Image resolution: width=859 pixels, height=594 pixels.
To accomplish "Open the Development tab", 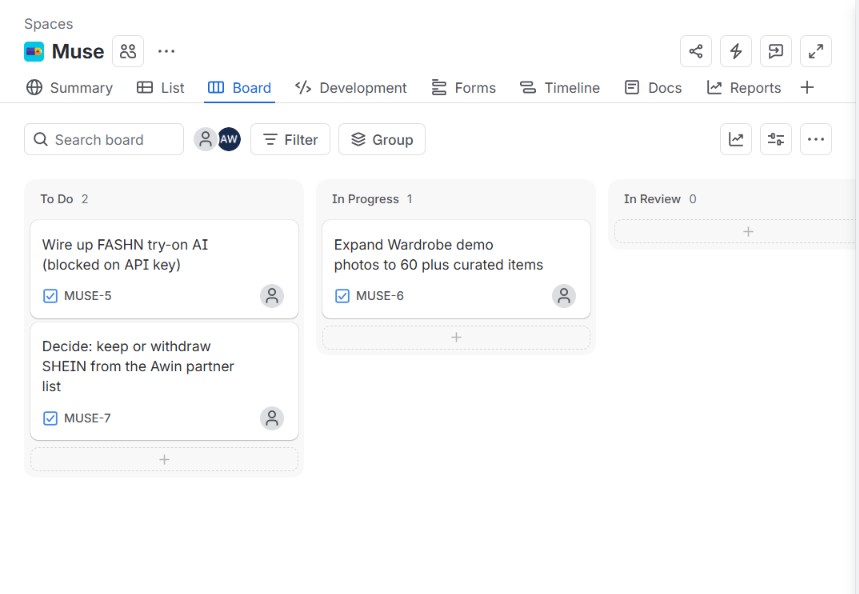I will (351, 88).
